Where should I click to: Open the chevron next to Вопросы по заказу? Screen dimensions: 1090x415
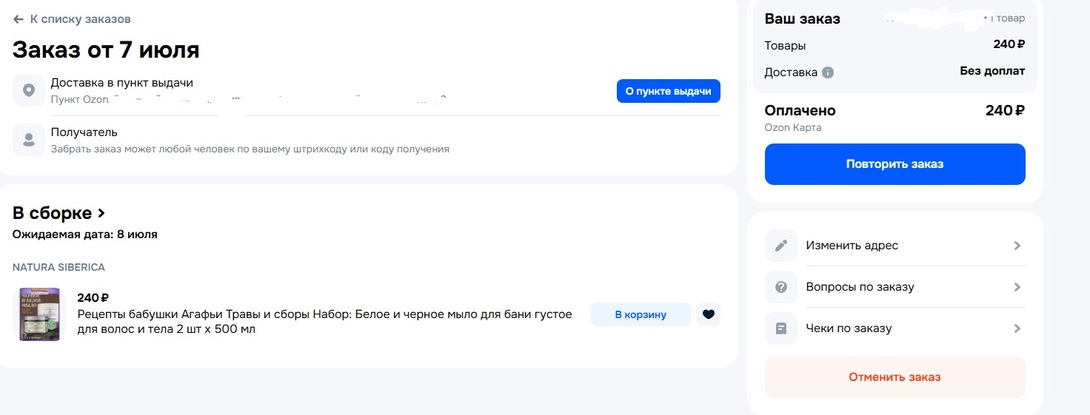click(x=1017, y=287)
